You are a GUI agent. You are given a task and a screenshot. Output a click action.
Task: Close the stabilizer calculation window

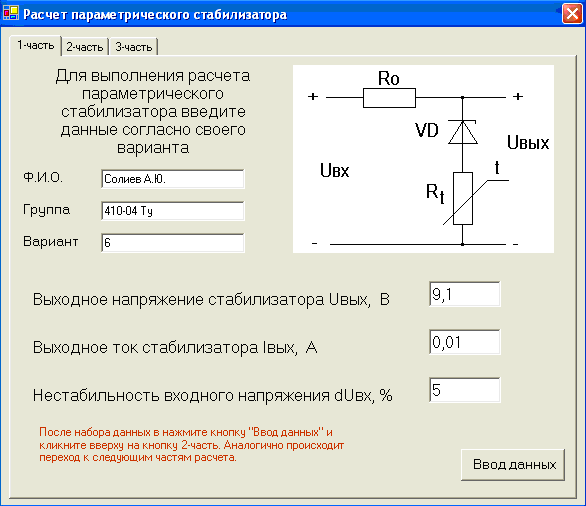pos(572,14)
